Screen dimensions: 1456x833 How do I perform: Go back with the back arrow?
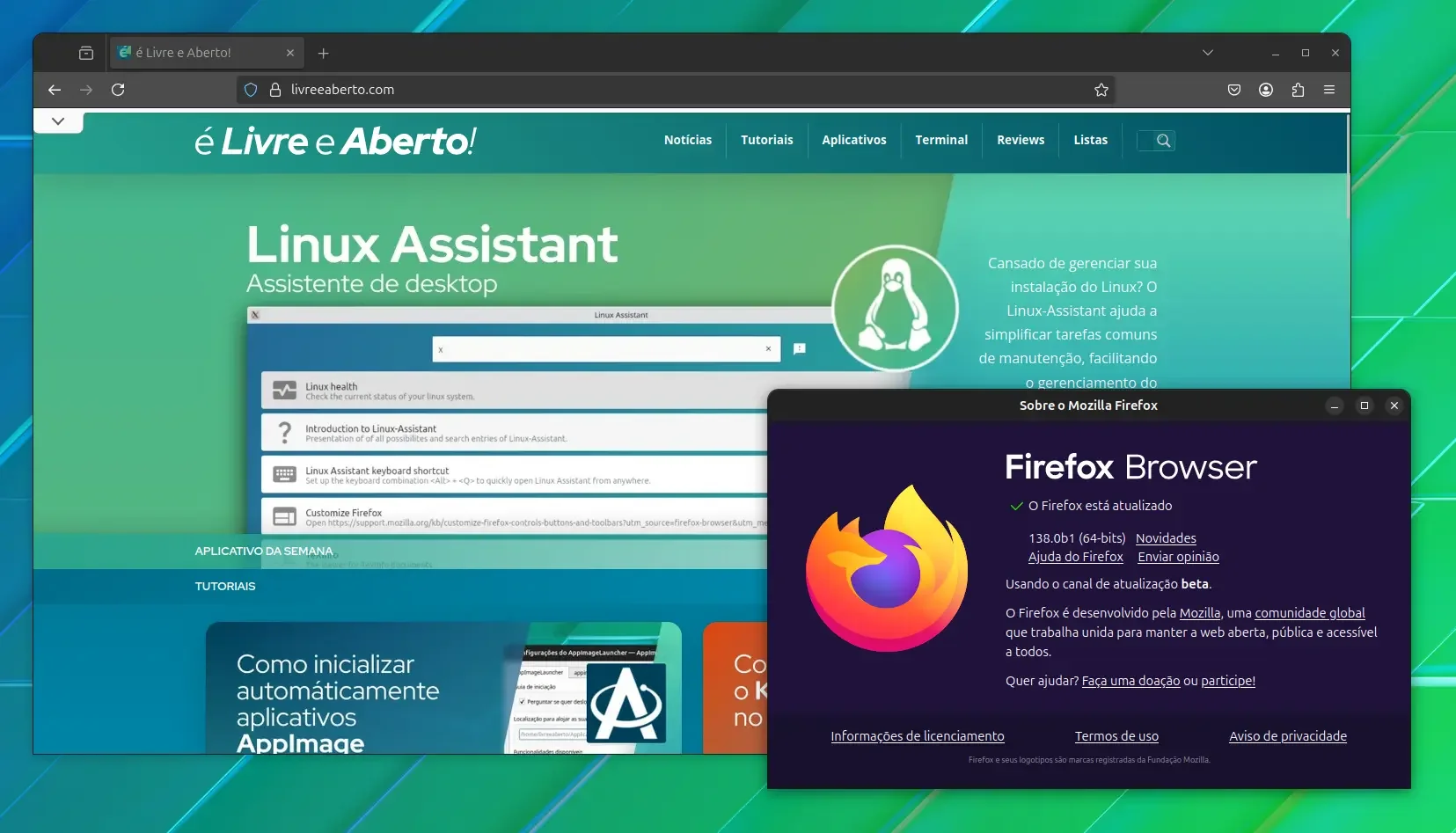click(x=55, y=90)
